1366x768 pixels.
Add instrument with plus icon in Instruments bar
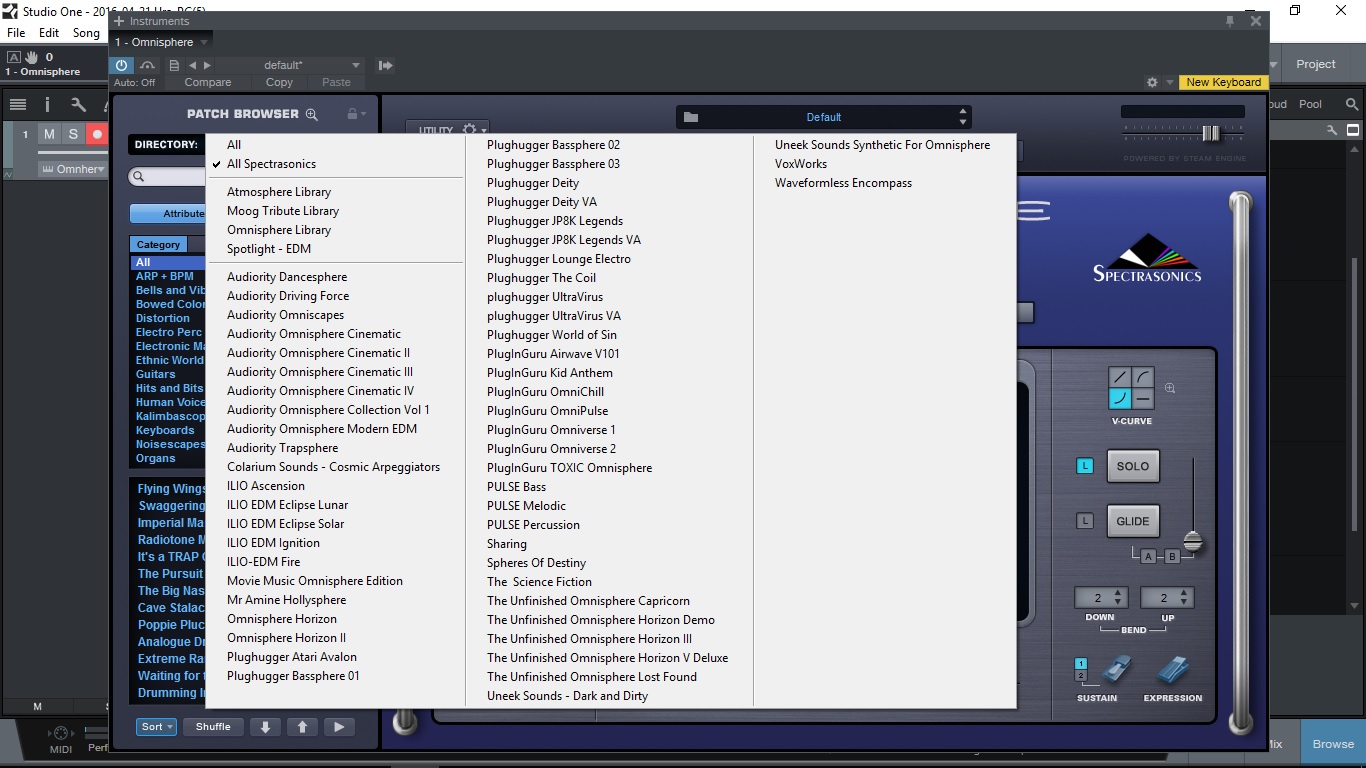pos(120,21)
